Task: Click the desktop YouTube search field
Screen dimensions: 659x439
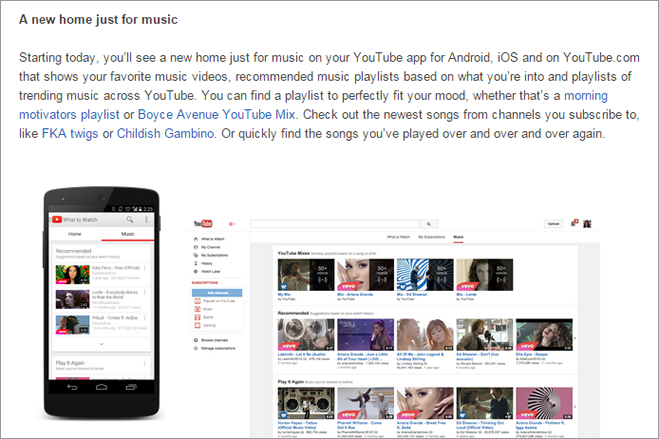Action: coord(335,224)
